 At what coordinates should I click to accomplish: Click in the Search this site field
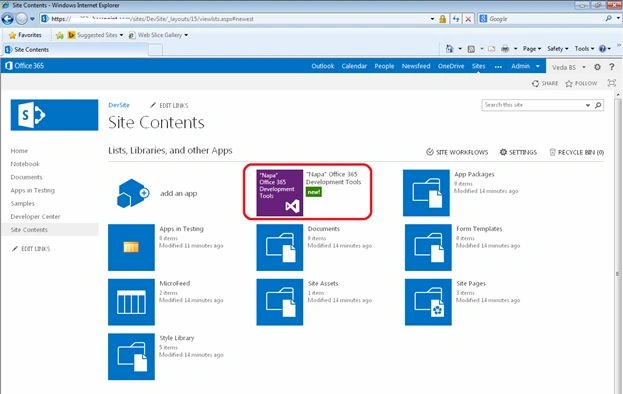(532, 105)
